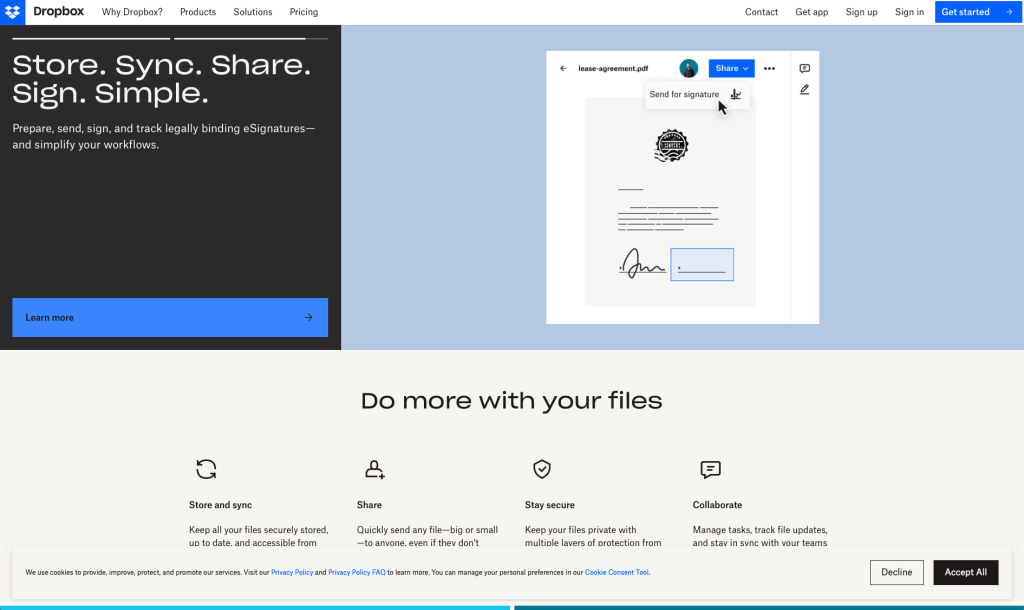1024x610 pixels.
Task: Click the Do more with your files heading
Action: [x=511, y=400]
